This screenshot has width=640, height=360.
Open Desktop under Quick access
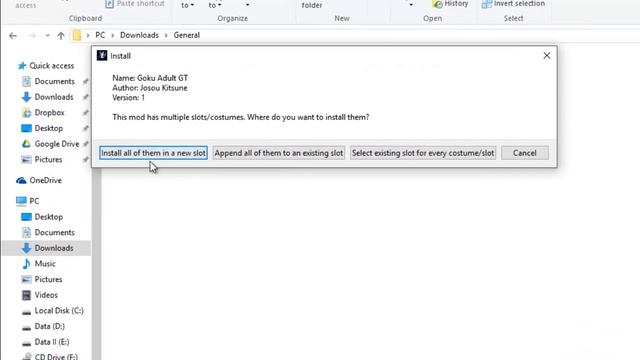(x=49, y=128)
